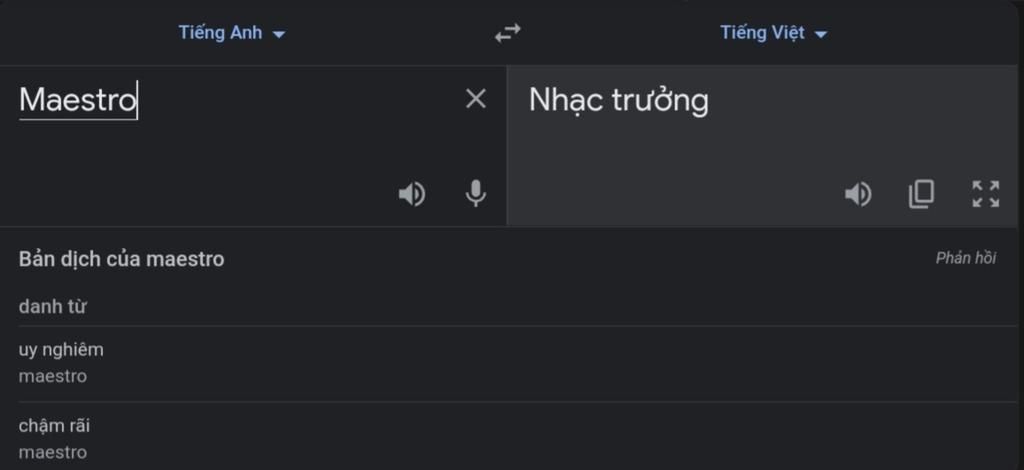Listen to the Maestro source pronunciation
1024x470 pixels.
[x=411, y=195]
